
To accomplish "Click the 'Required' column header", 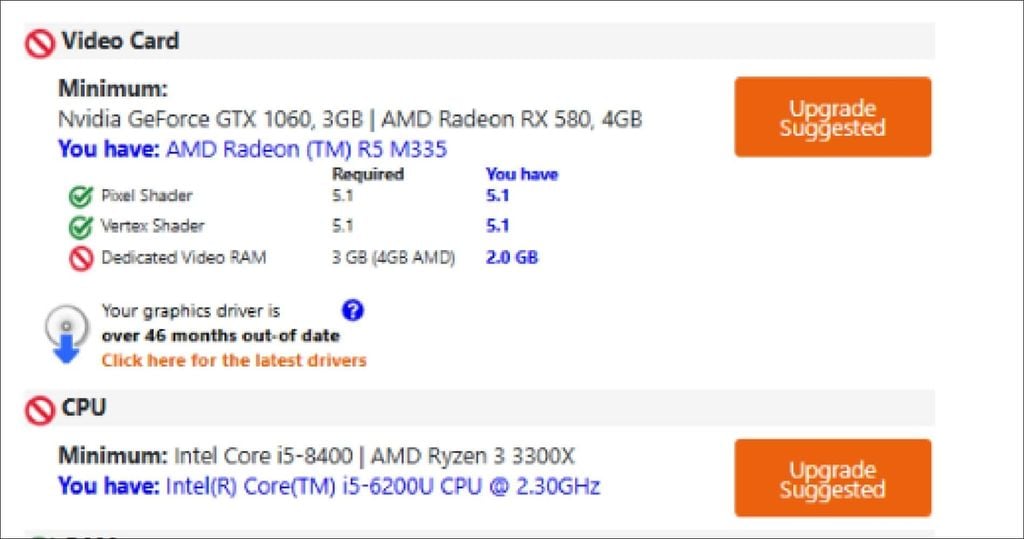I will click(367, 174).
